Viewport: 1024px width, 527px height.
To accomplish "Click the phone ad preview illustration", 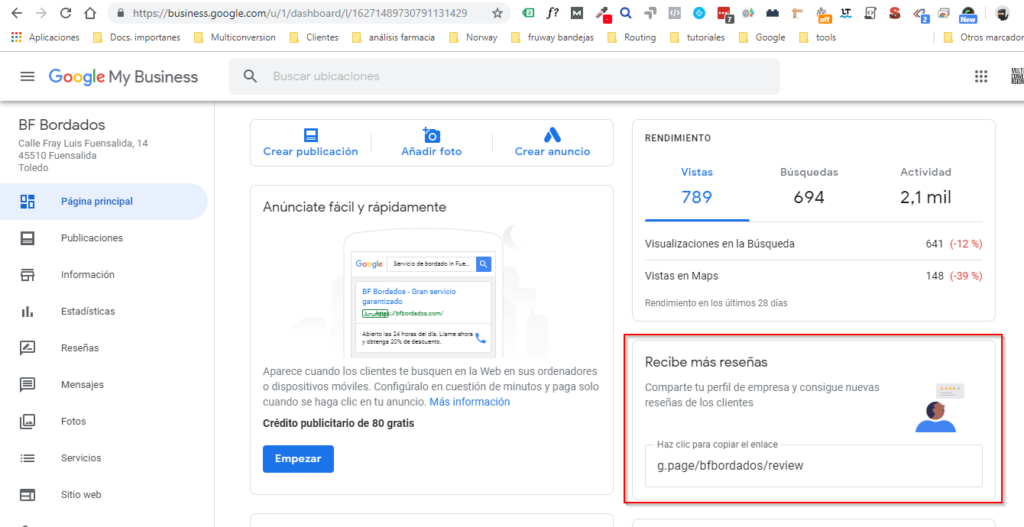I will pyautogui.click(x=423, y=293).
